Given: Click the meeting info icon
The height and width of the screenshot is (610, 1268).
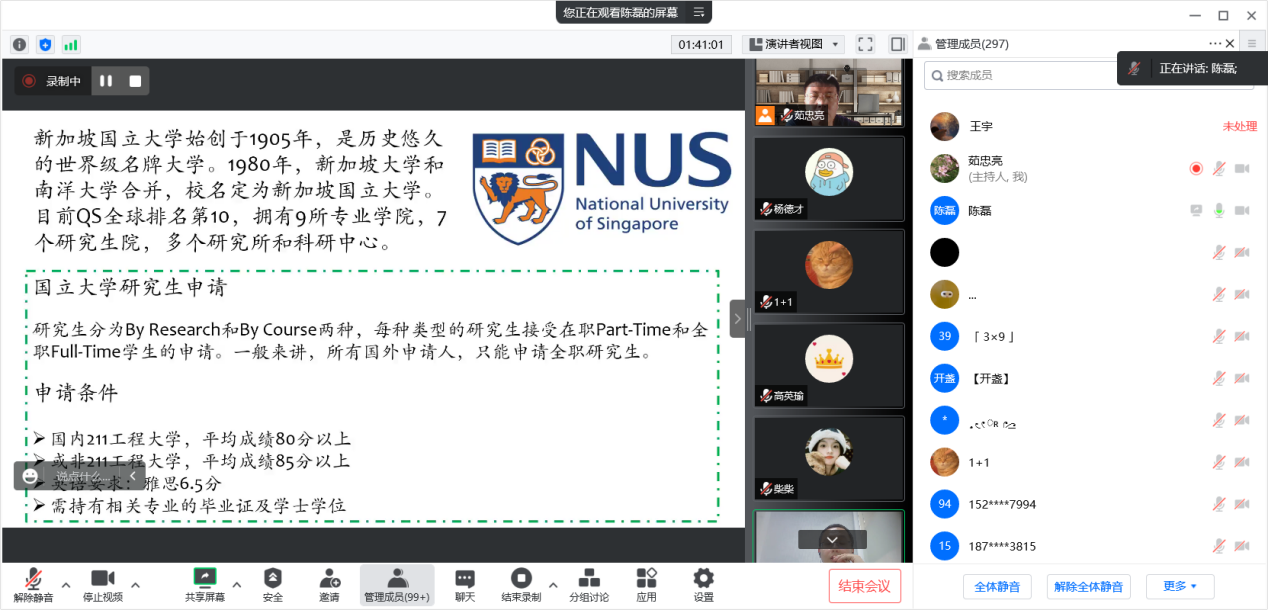Looking at the screenshot, I should coord(19,44).
